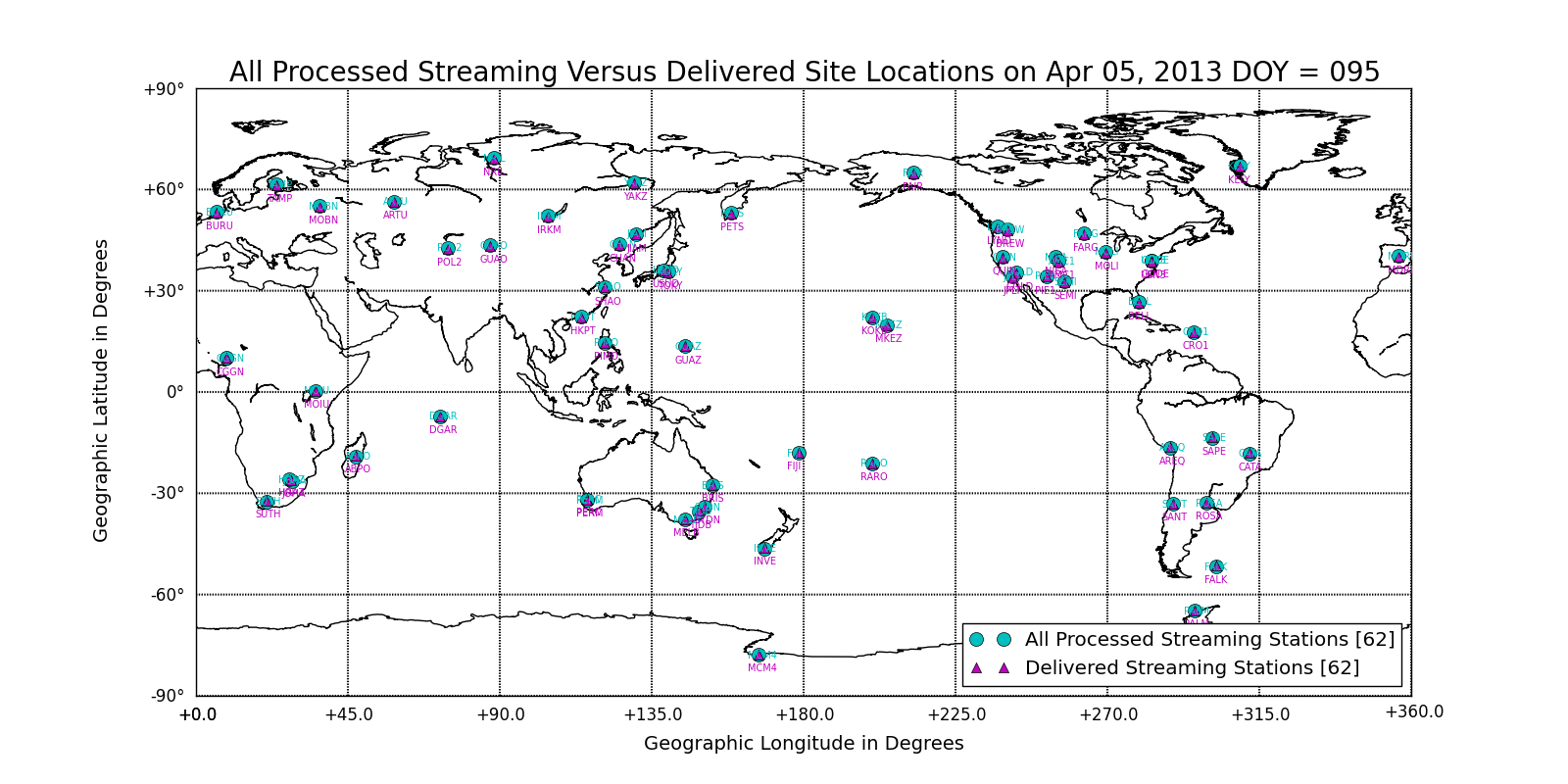Click the PETS station marker
This screenshot has height=784, width=1568.
pyautogui.click(x=731, y=214)
